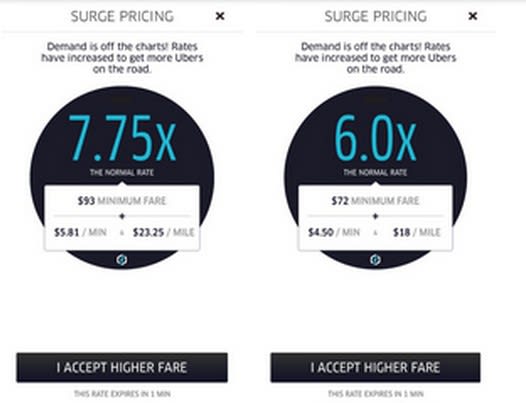The image size is (526, 403).
Task: Select the 7.75x multiplier text
Action: click(122, 138)
